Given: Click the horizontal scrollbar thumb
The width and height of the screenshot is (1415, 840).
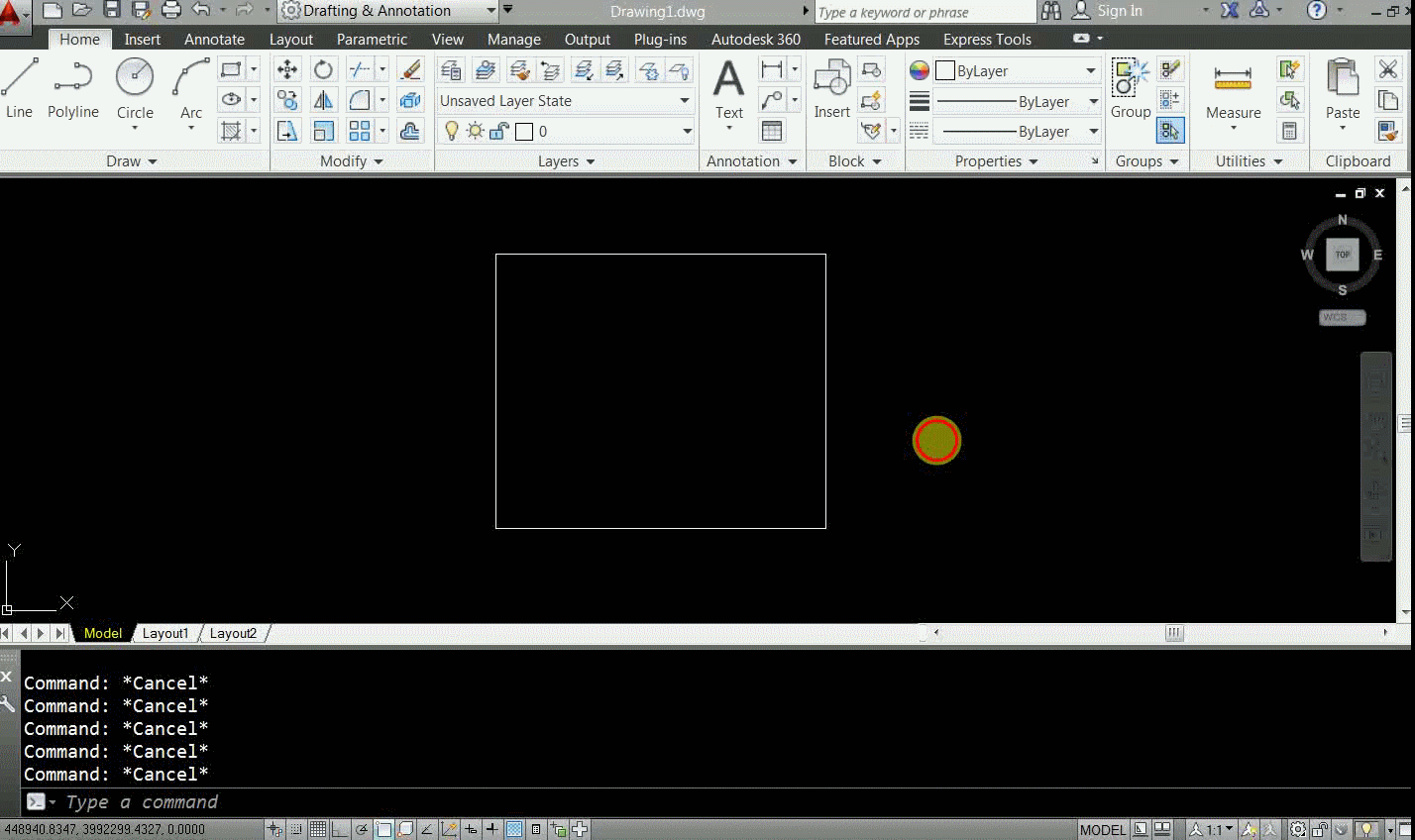Looking at the screenshot, I should tap(1174, 633).
